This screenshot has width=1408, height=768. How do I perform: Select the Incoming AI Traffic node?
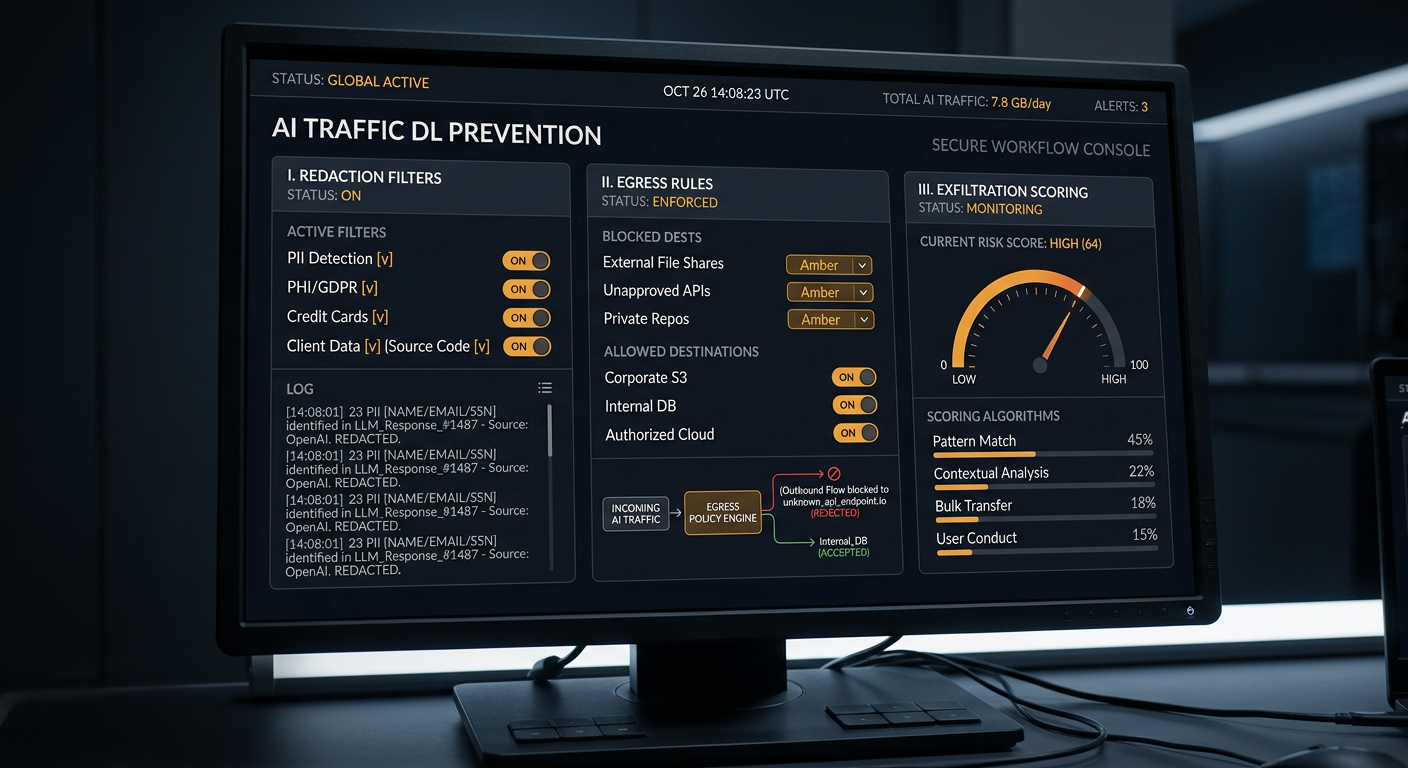tap(636, 514)
